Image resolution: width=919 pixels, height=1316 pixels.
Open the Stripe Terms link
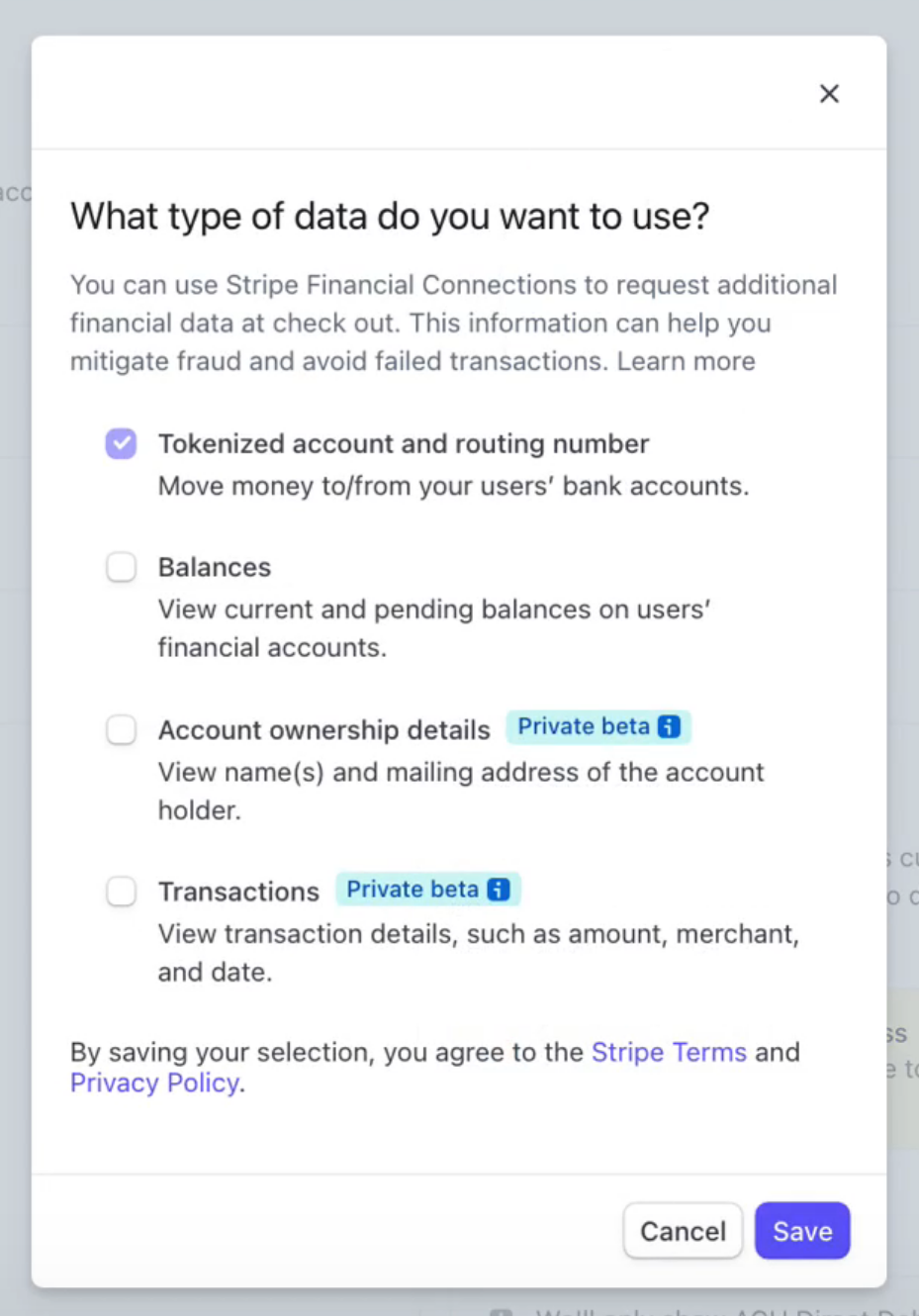[x=669, y=1052]
